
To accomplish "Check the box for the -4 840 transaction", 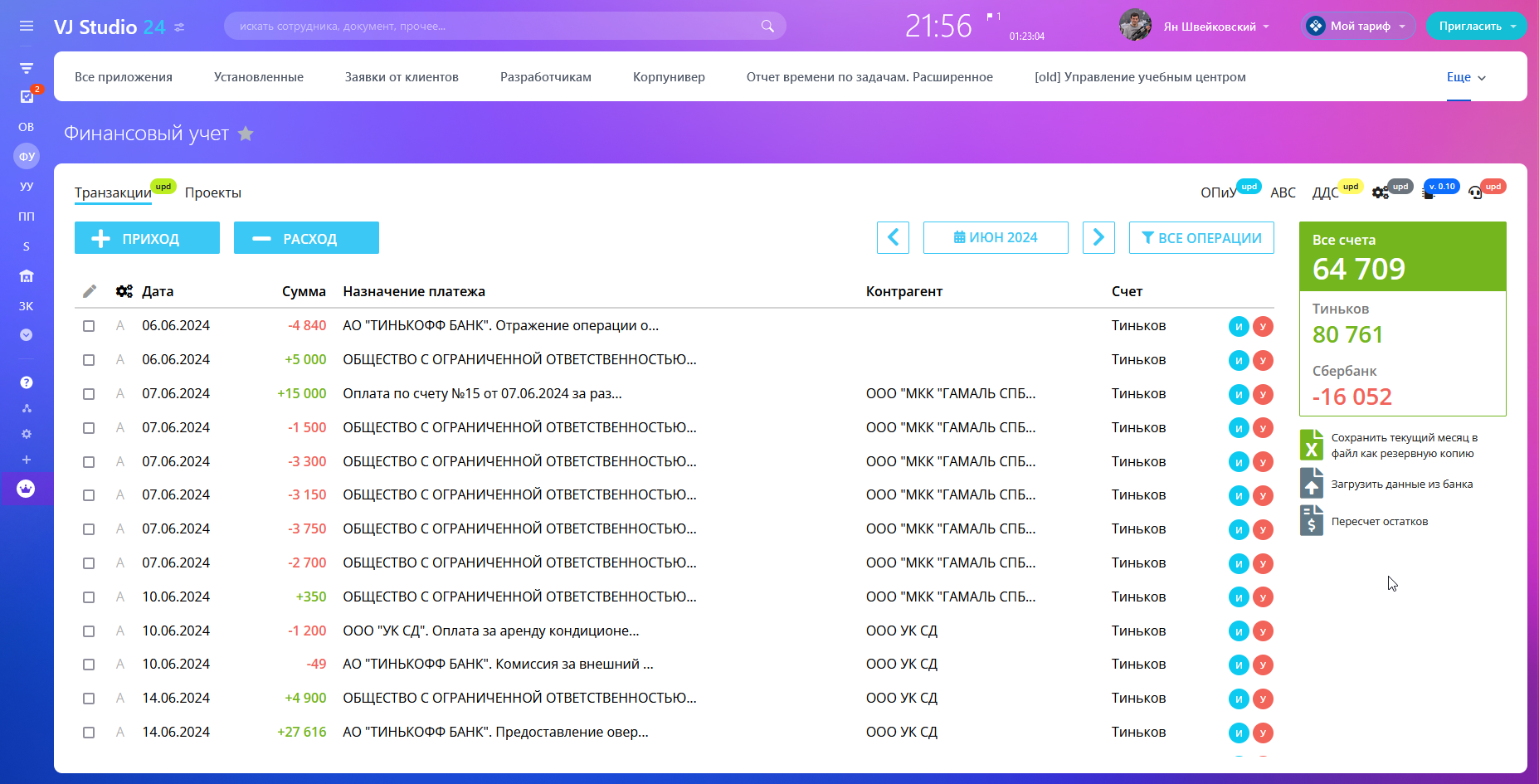I will (89, 326).
